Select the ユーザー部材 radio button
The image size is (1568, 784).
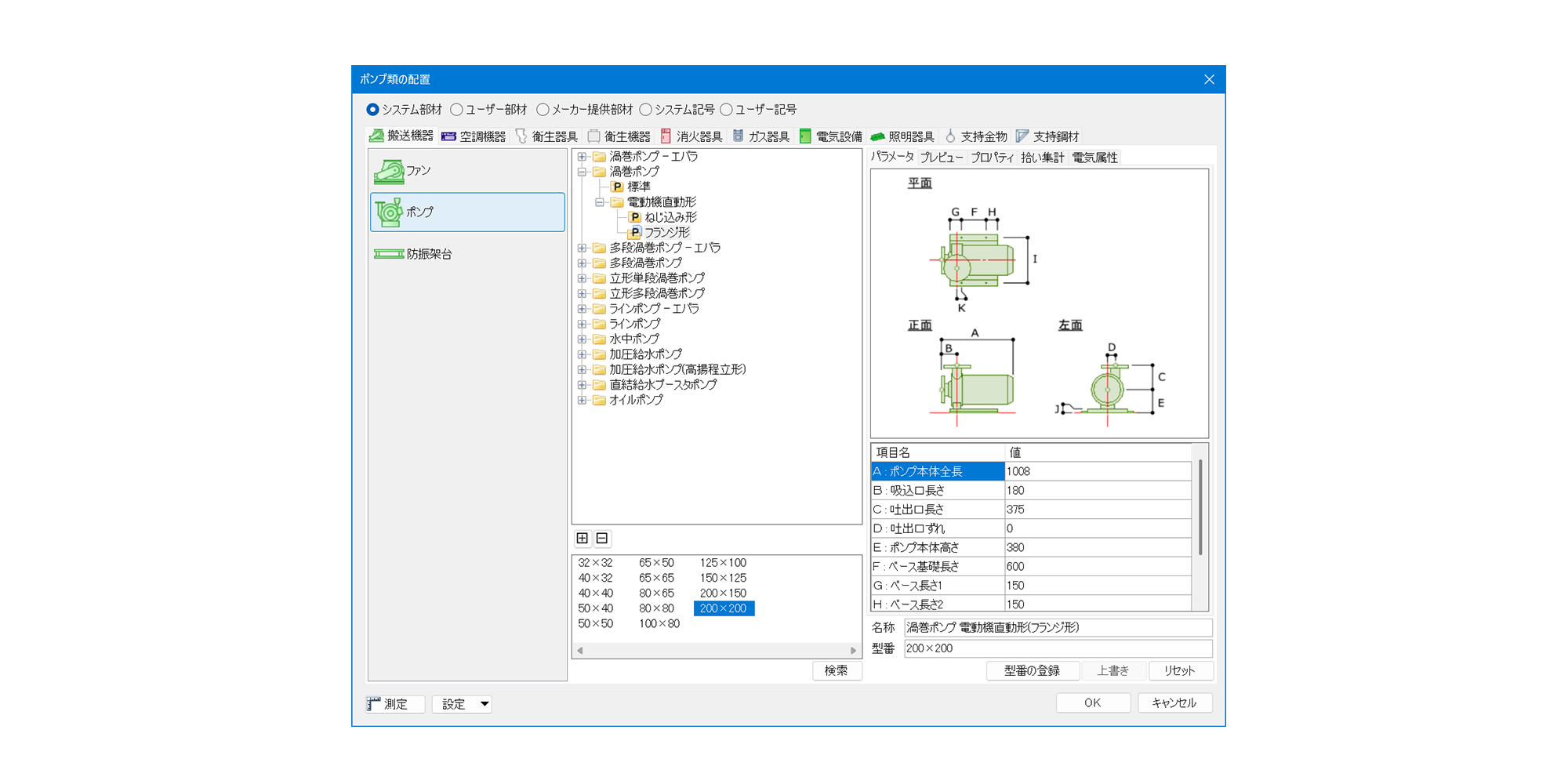[456, 110]
